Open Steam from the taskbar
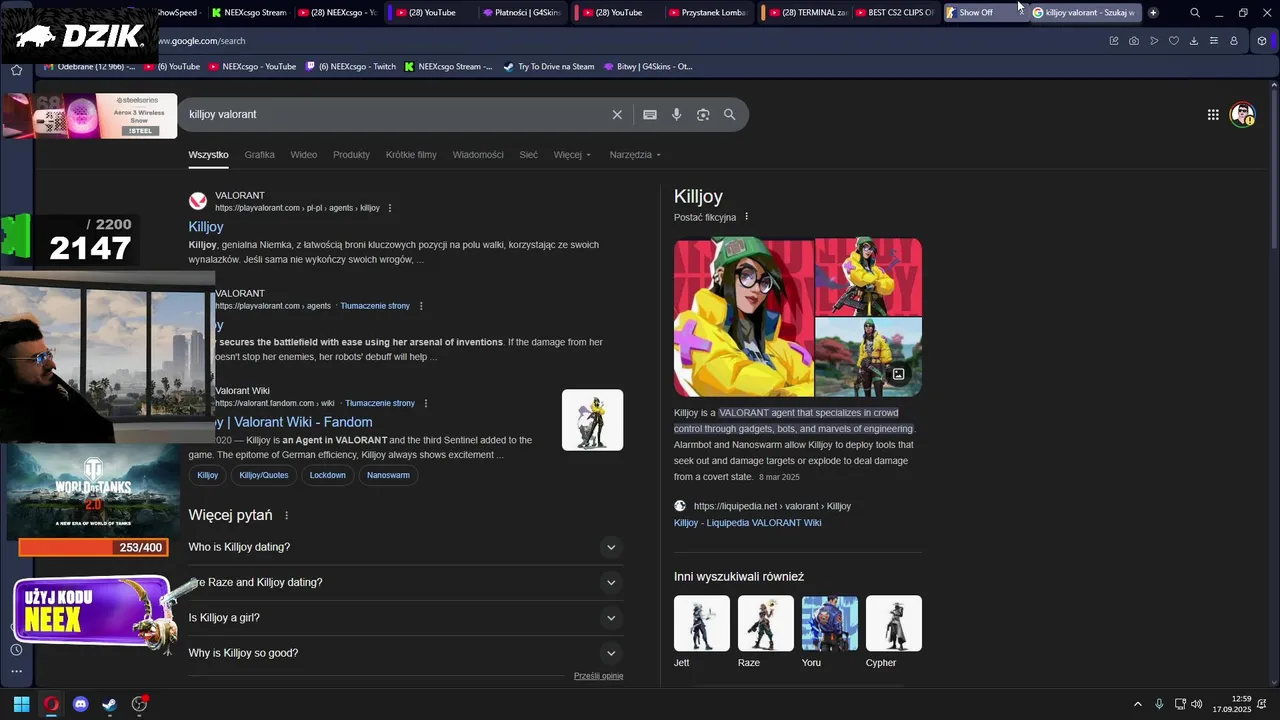Viewport: 1280px width, 720px height. (x=110, y=704)
